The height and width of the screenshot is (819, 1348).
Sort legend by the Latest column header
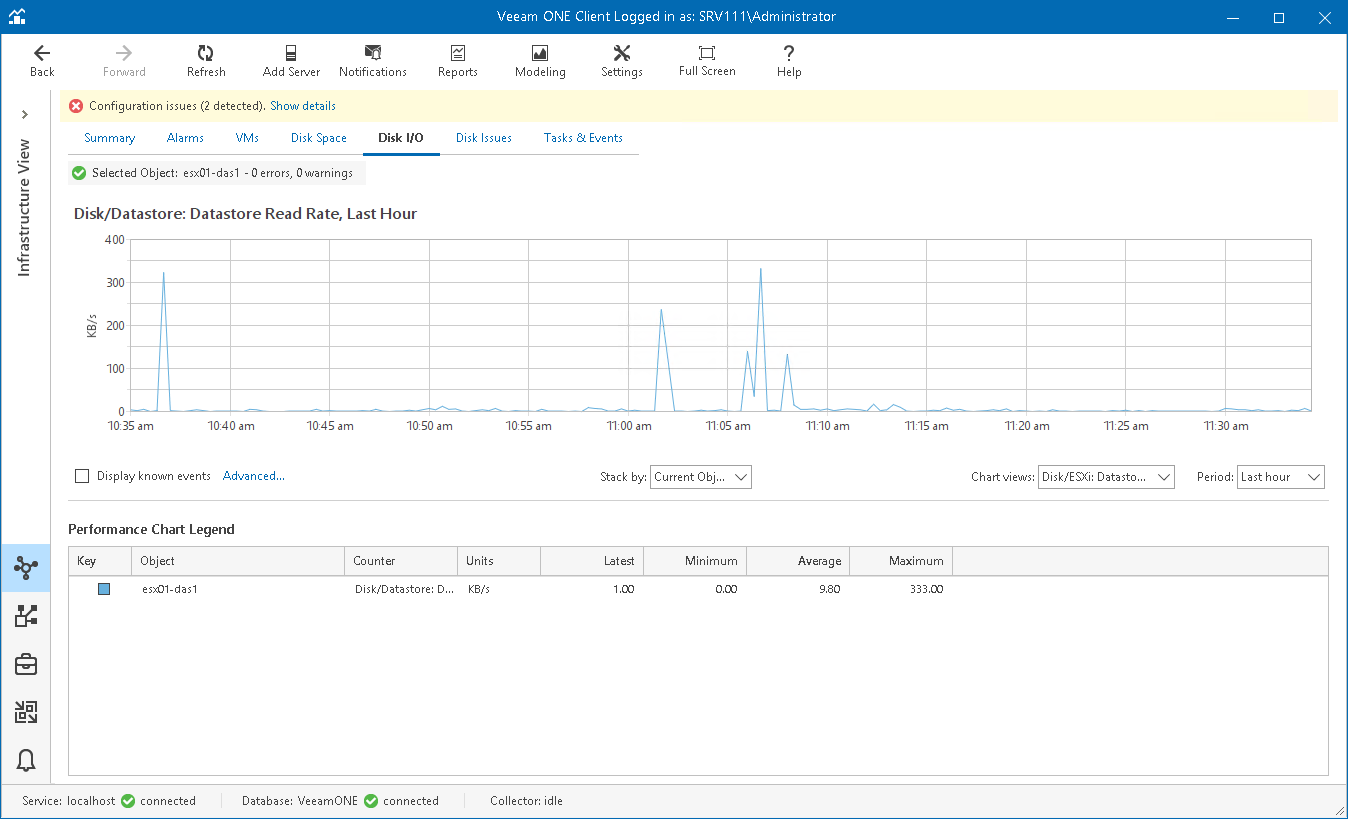592,561
